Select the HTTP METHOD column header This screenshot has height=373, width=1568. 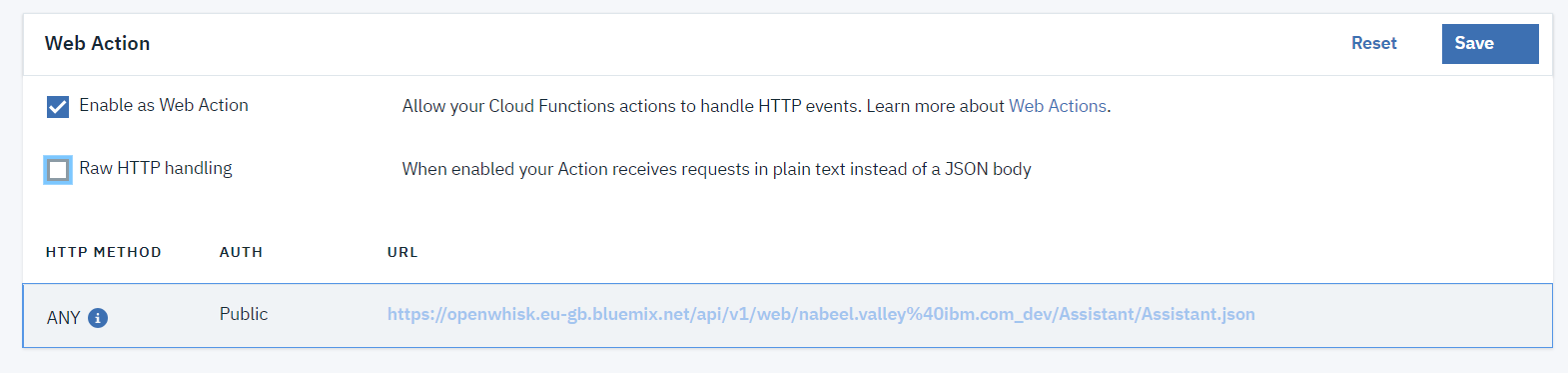pyautogui.click(x=103, y=252)
